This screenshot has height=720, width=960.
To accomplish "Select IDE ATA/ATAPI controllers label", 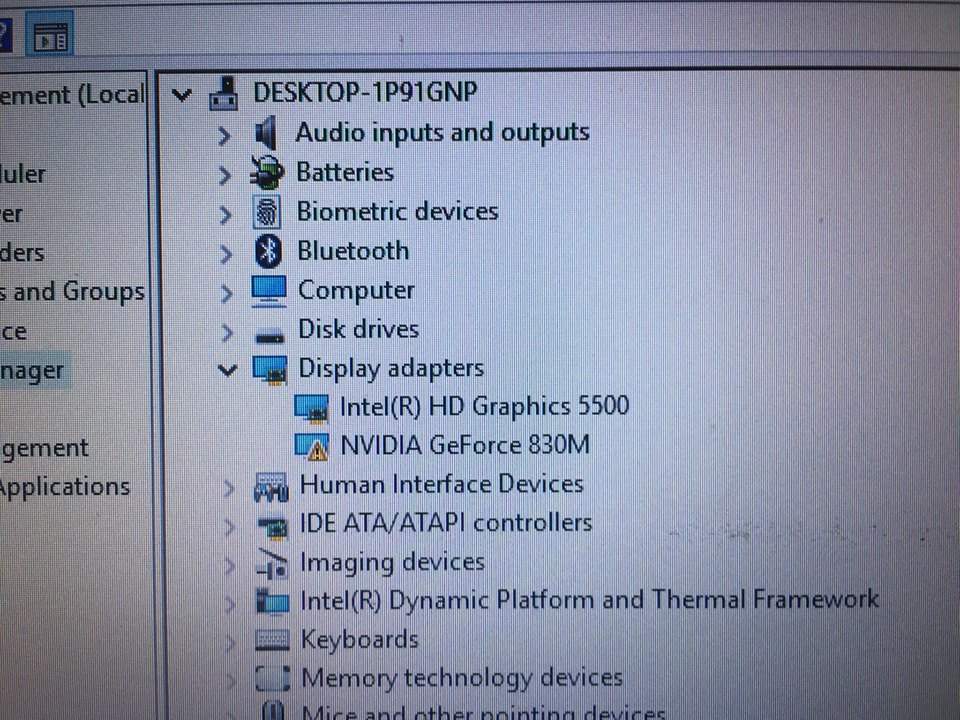I will (446, 523).
